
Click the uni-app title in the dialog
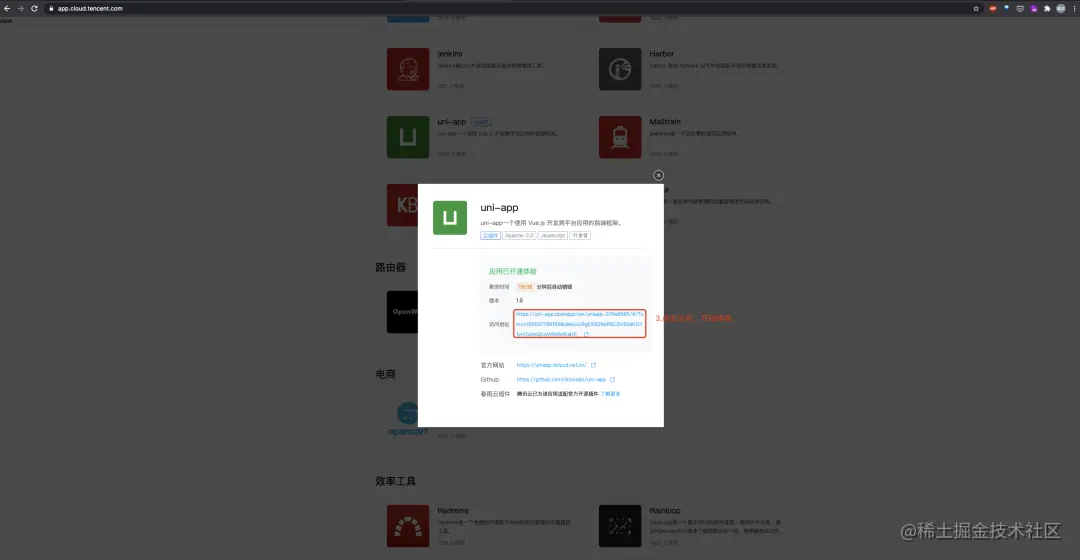pyautogui.click(x=499, y=207)
